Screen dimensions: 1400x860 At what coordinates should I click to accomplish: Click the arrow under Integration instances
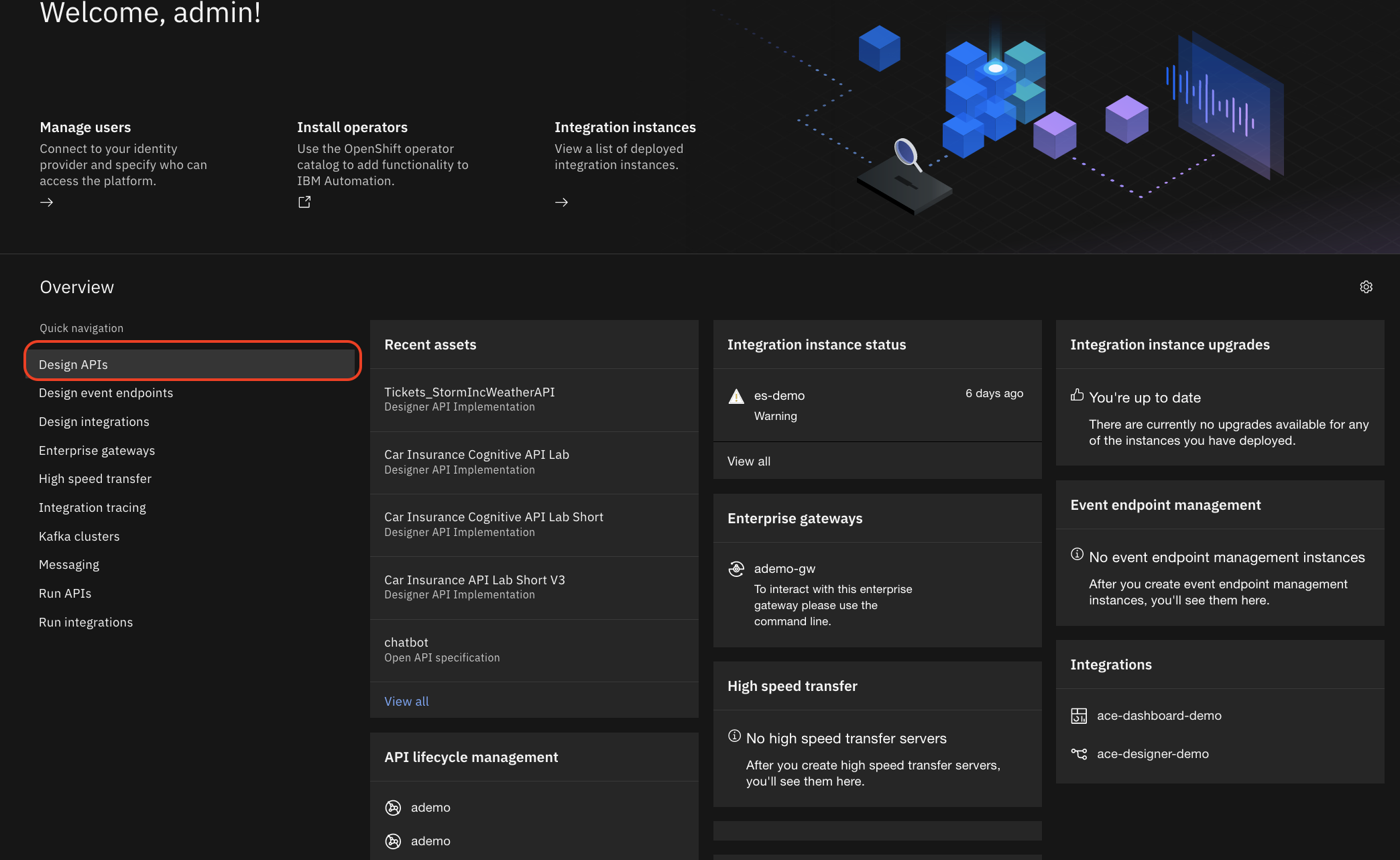pos(561,202)
